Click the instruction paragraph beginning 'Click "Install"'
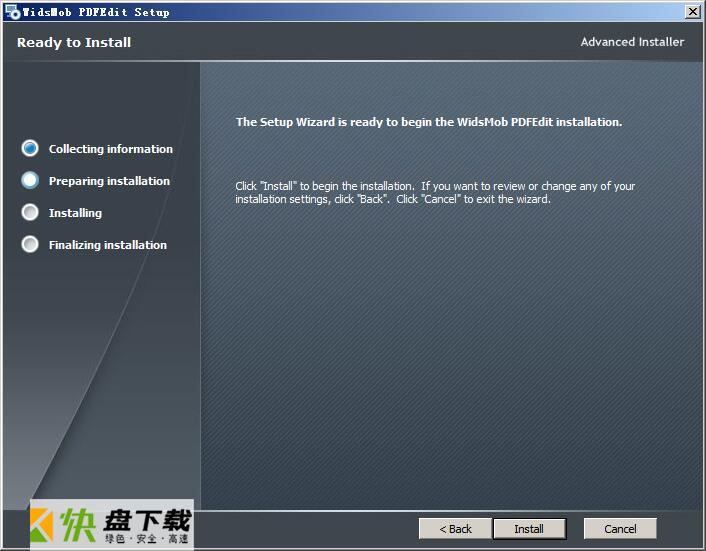This screenshot has width=706, height=551. 435,193
